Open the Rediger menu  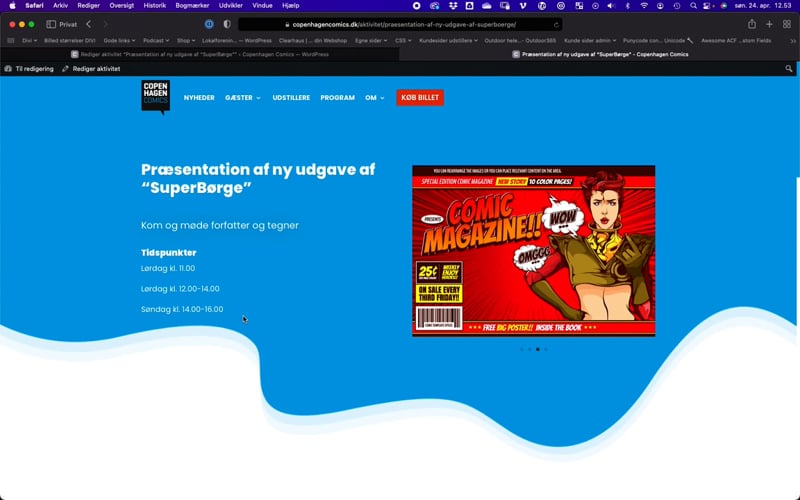[x=88, y=6]
